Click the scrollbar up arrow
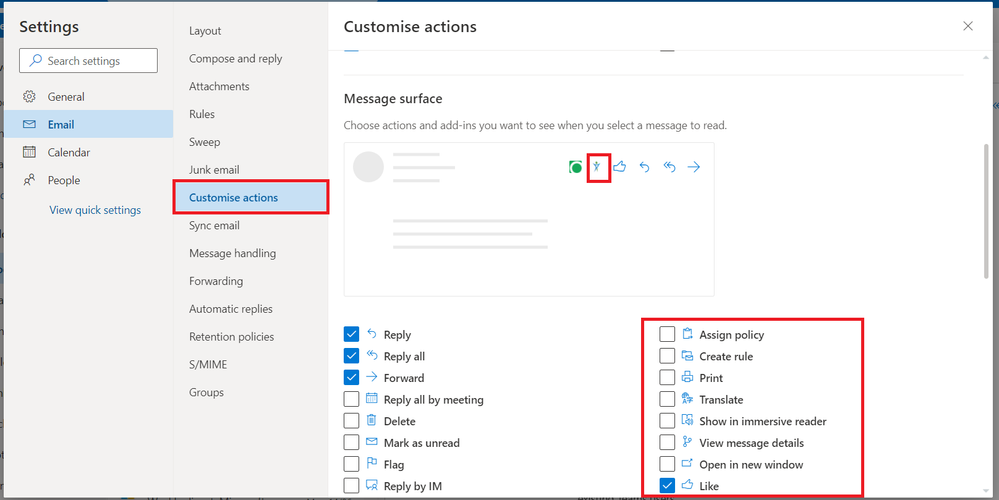999x500 pixels. point(986,57)
